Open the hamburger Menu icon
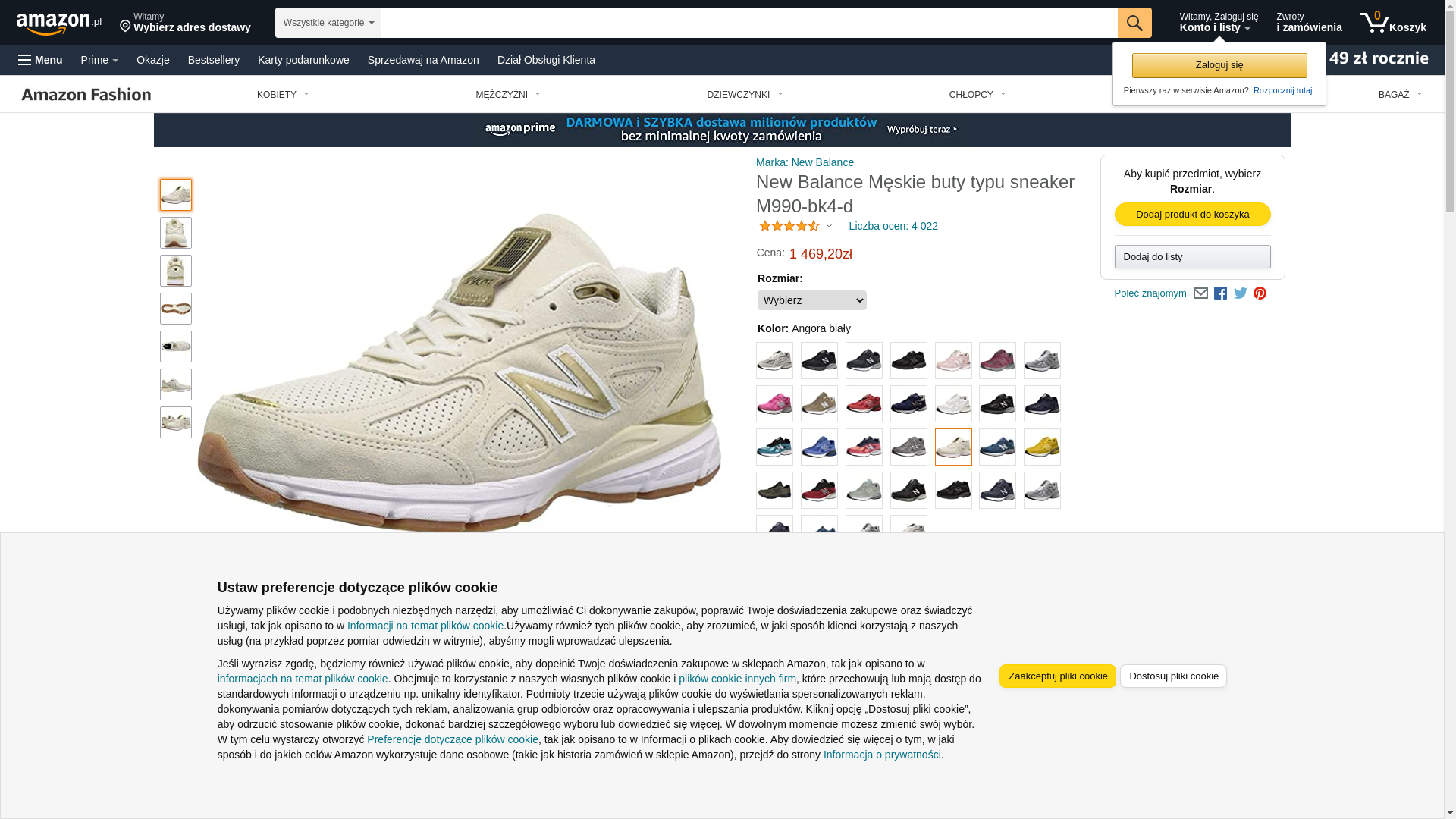This screenshot has width=1456, height=819. [40, 60]
